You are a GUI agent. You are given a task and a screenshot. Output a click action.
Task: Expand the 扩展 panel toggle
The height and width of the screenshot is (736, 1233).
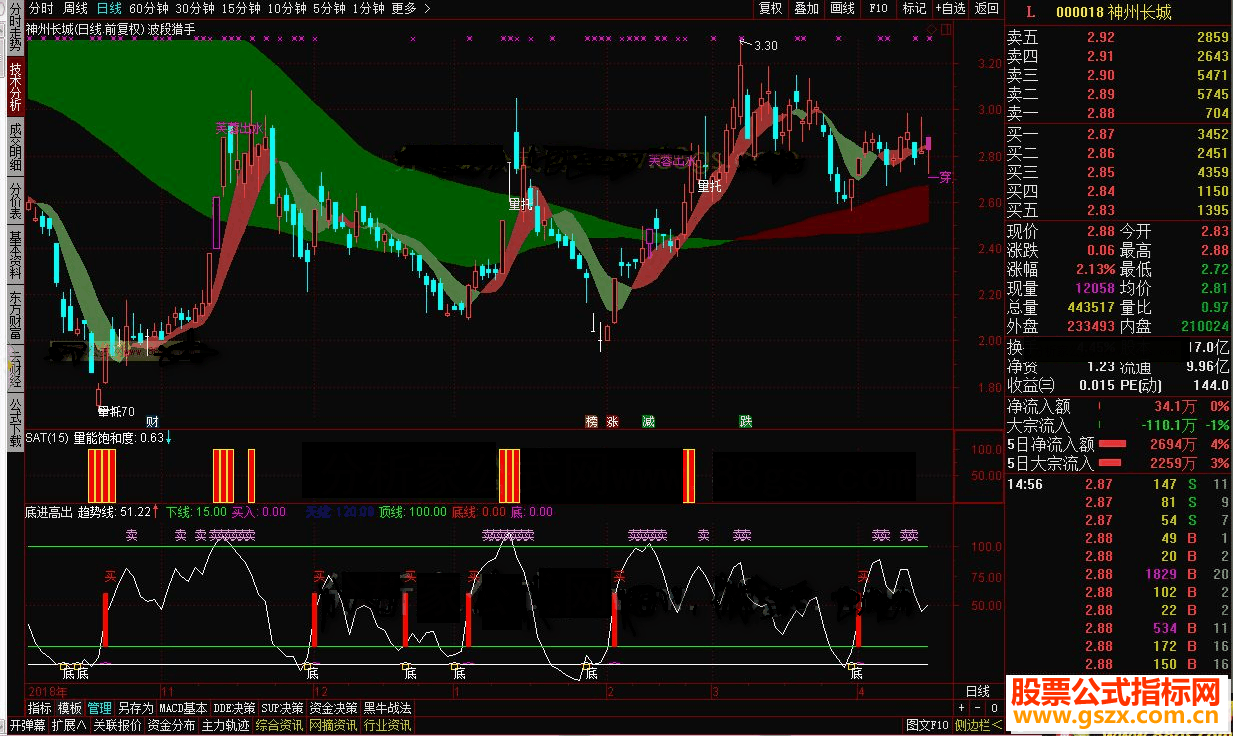(x=70, y=725)
